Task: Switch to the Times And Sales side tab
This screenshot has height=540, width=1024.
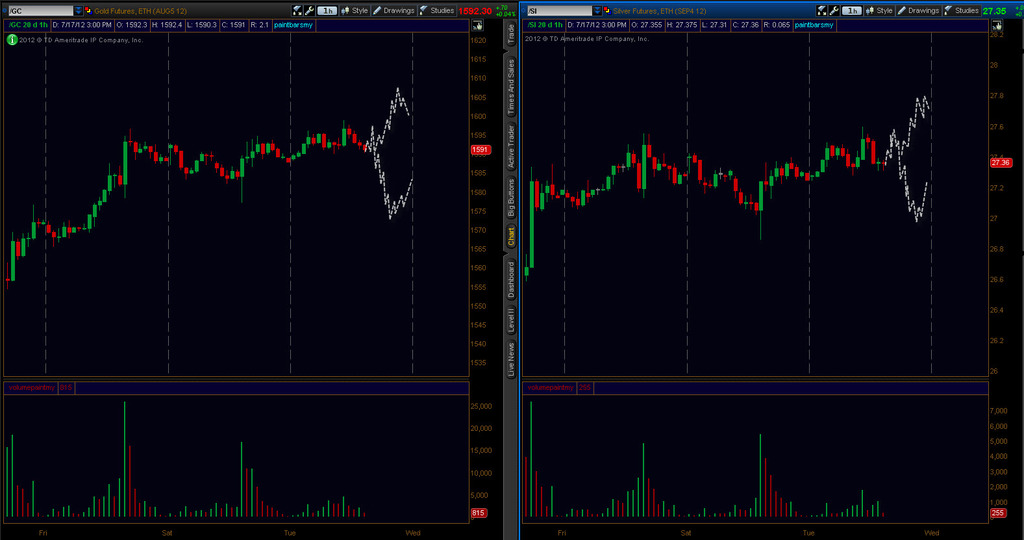Action: pyautogui.click(x=511, y=87)
